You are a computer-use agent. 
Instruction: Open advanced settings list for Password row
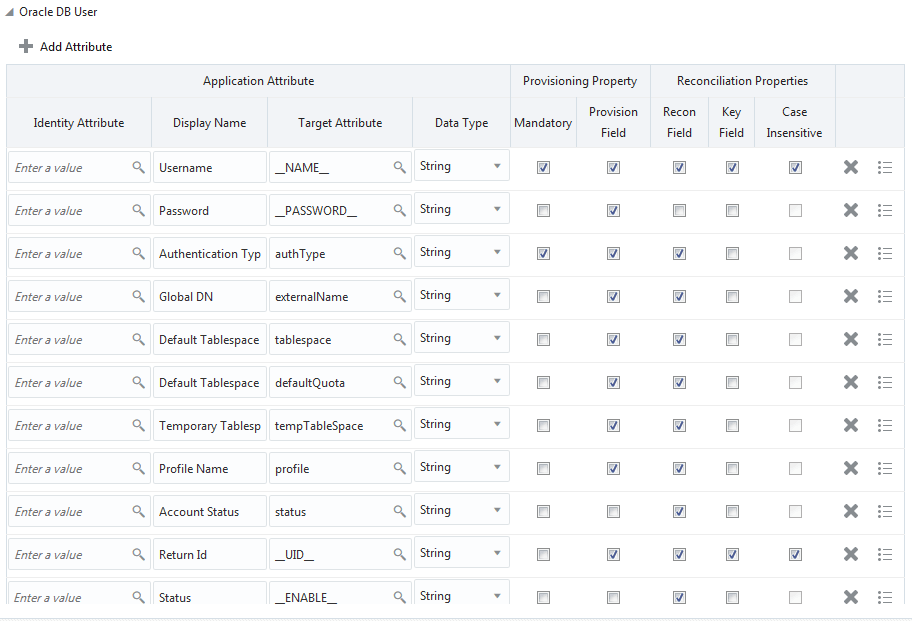(885, 210)
